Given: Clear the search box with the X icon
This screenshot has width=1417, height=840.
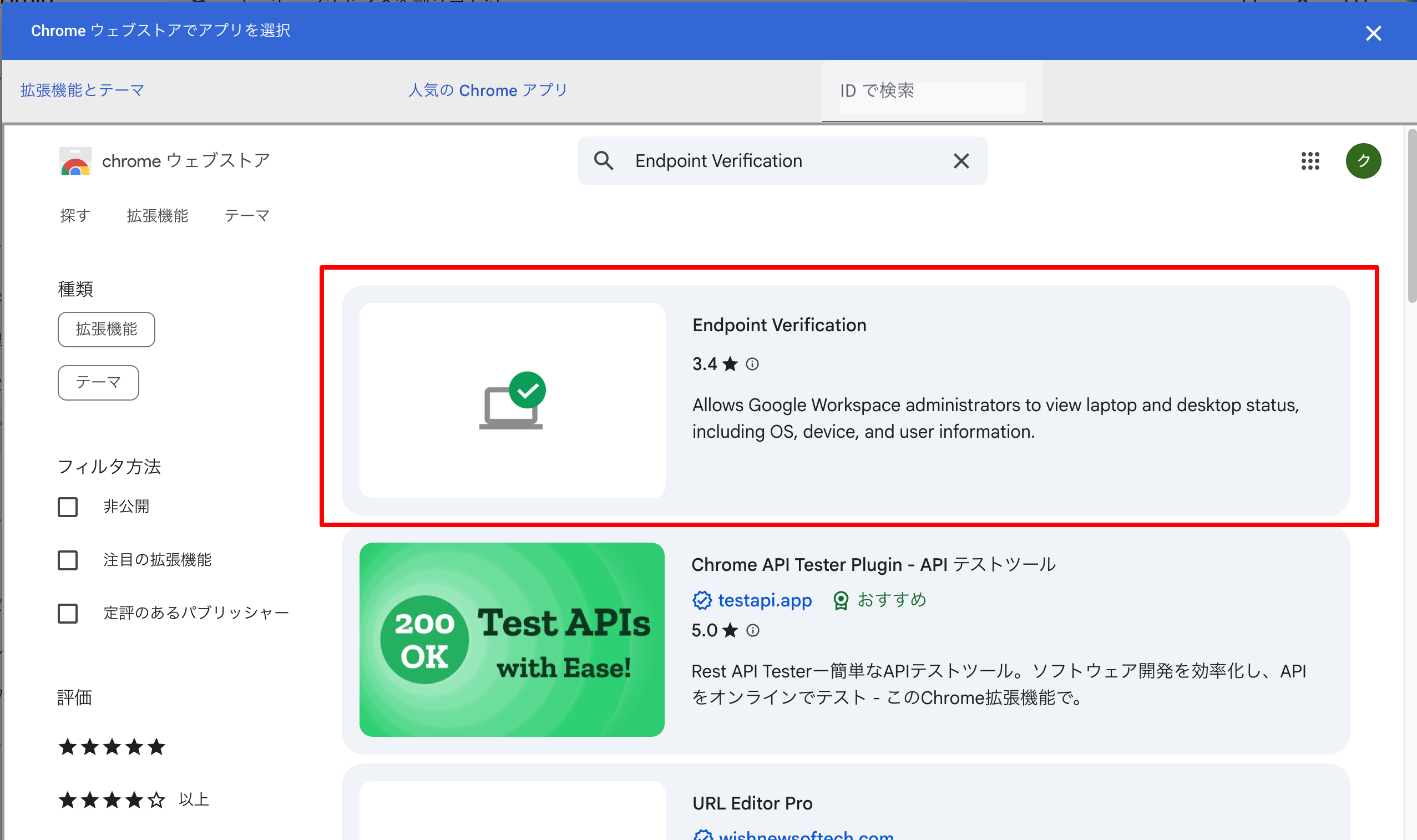Looking at the screenshot, I should (x=961, y=161).
